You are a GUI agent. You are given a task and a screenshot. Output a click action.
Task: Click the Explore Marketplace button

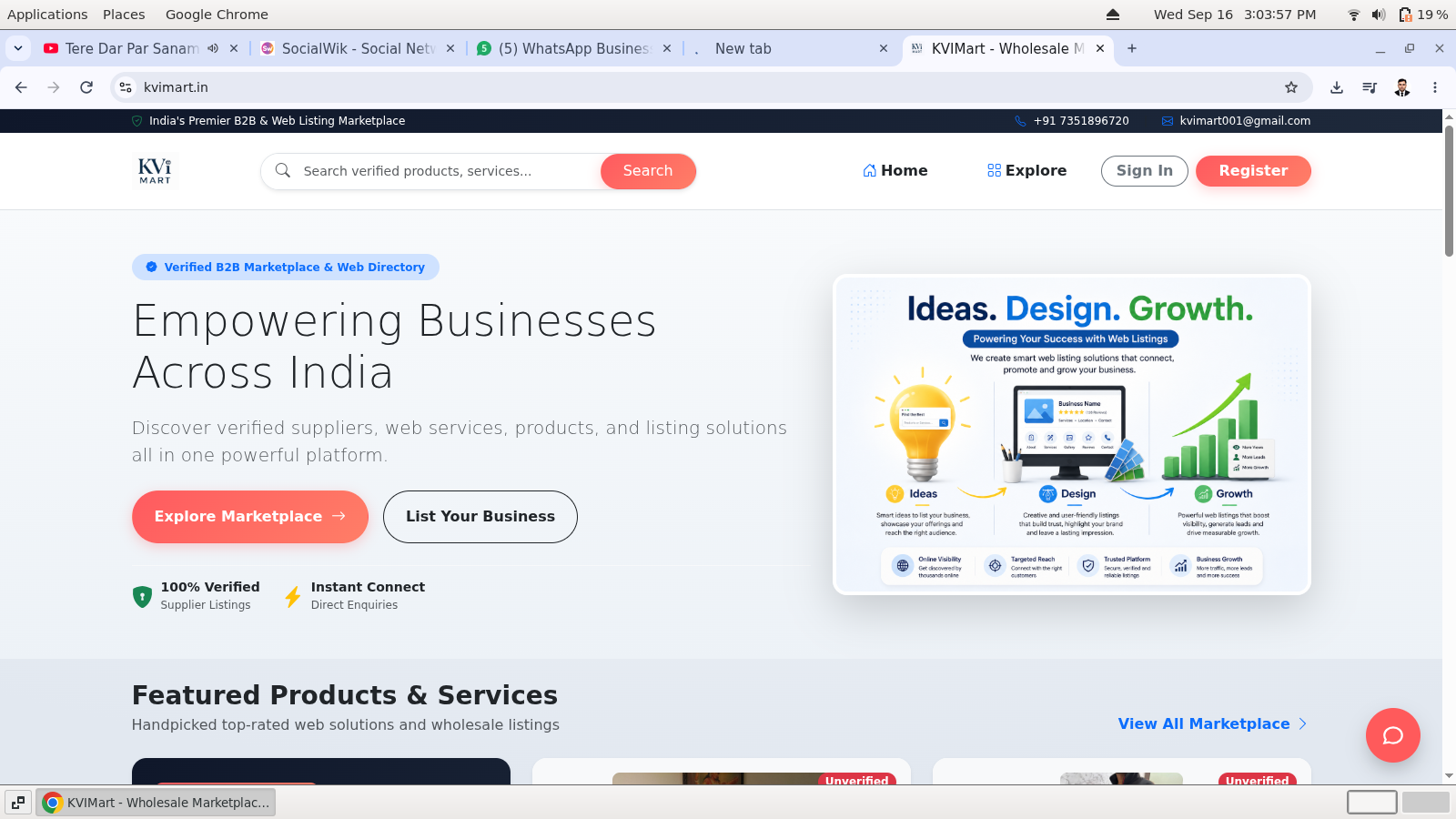[250, 517]
